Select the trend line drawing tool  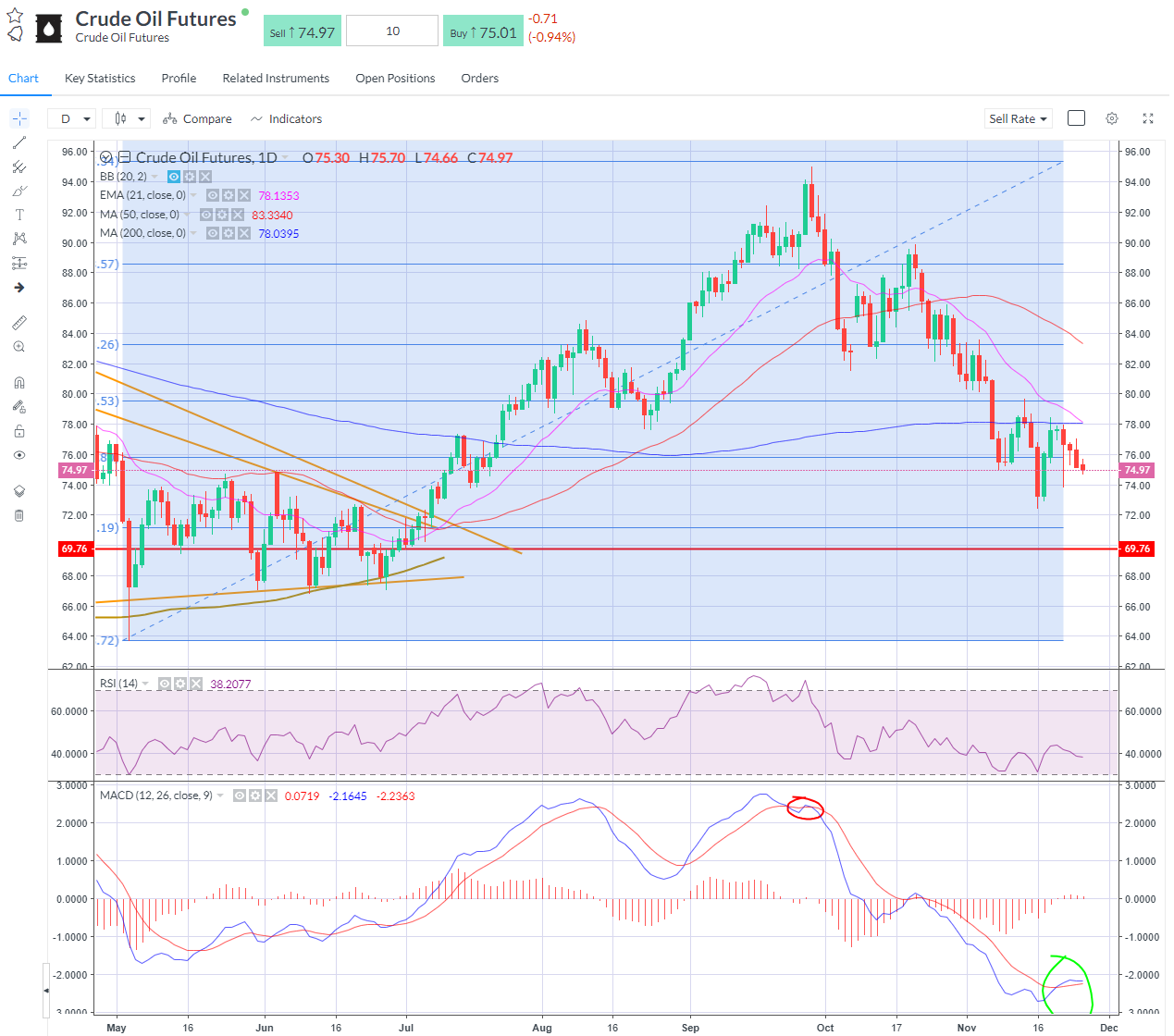click(19, 142)
